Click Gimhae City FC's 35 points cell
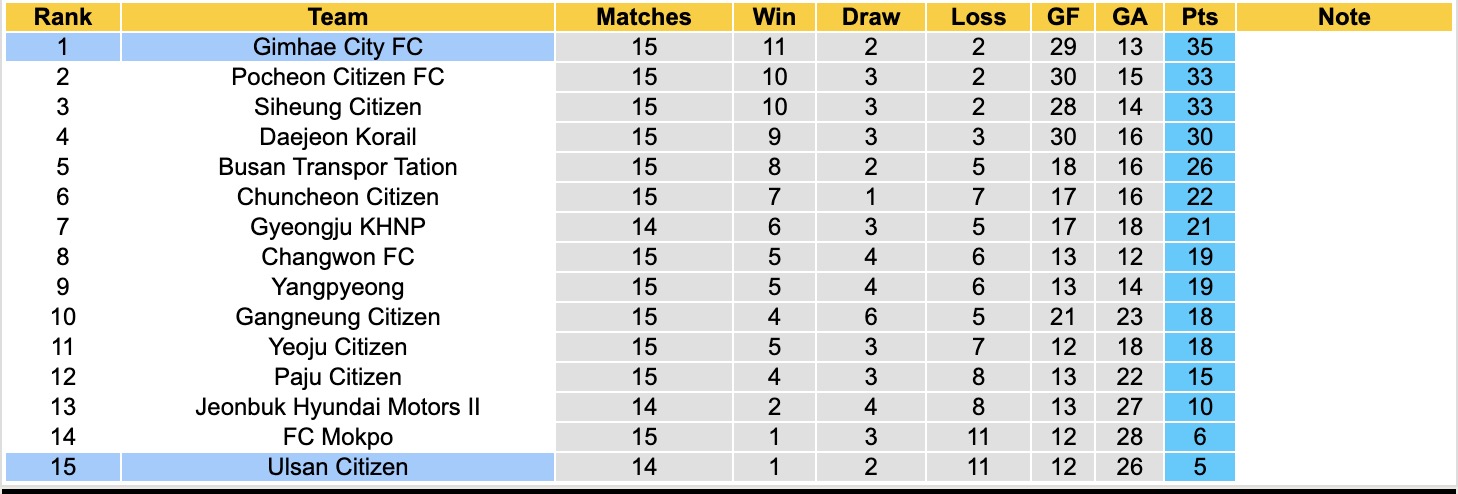1458x494 pixels. pyautogui.click(x=1199, y=47)
